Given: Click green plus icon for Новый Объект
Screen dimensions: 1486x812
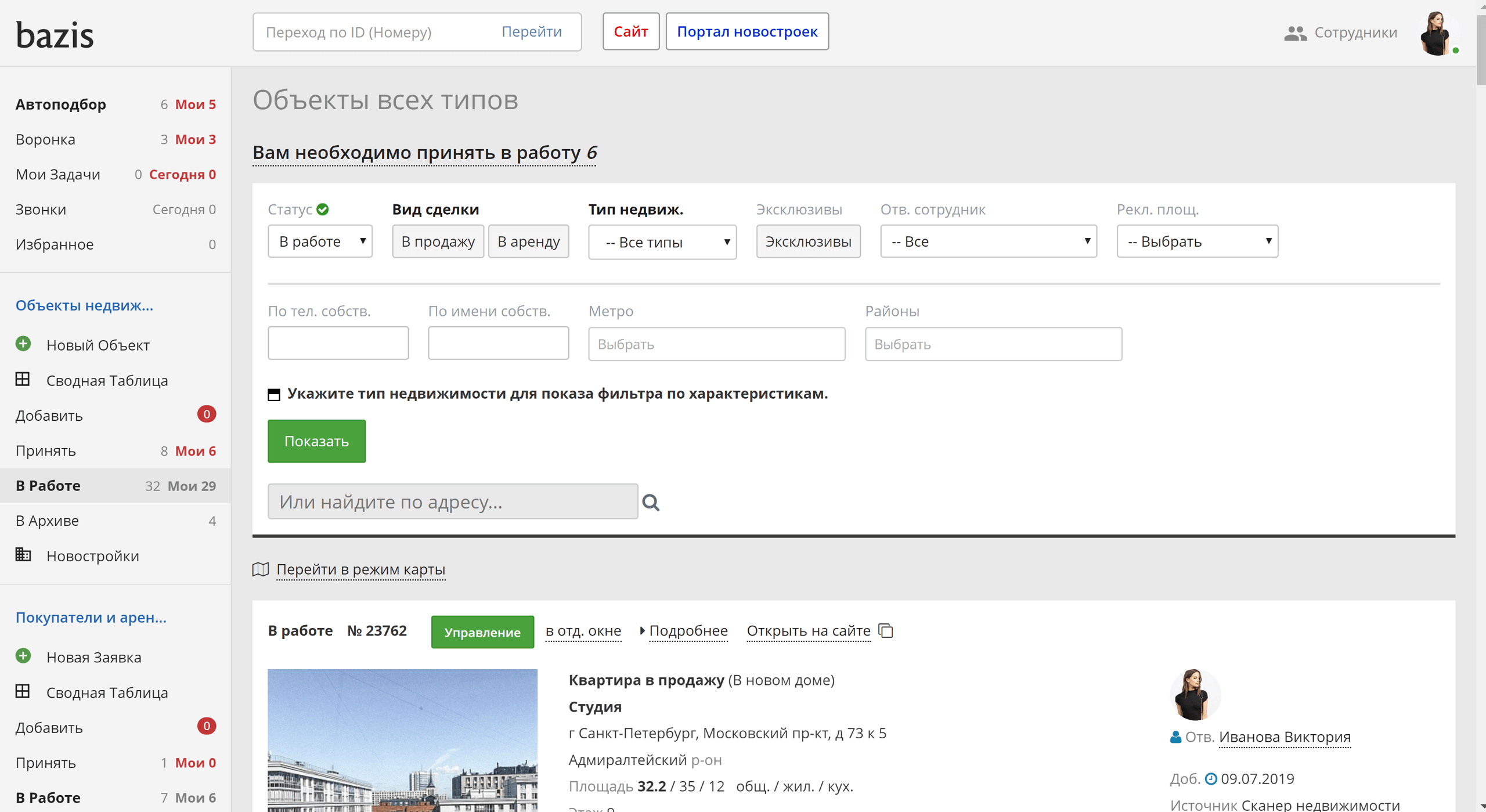Looking at the screenshot, I should tap(23, 344).
